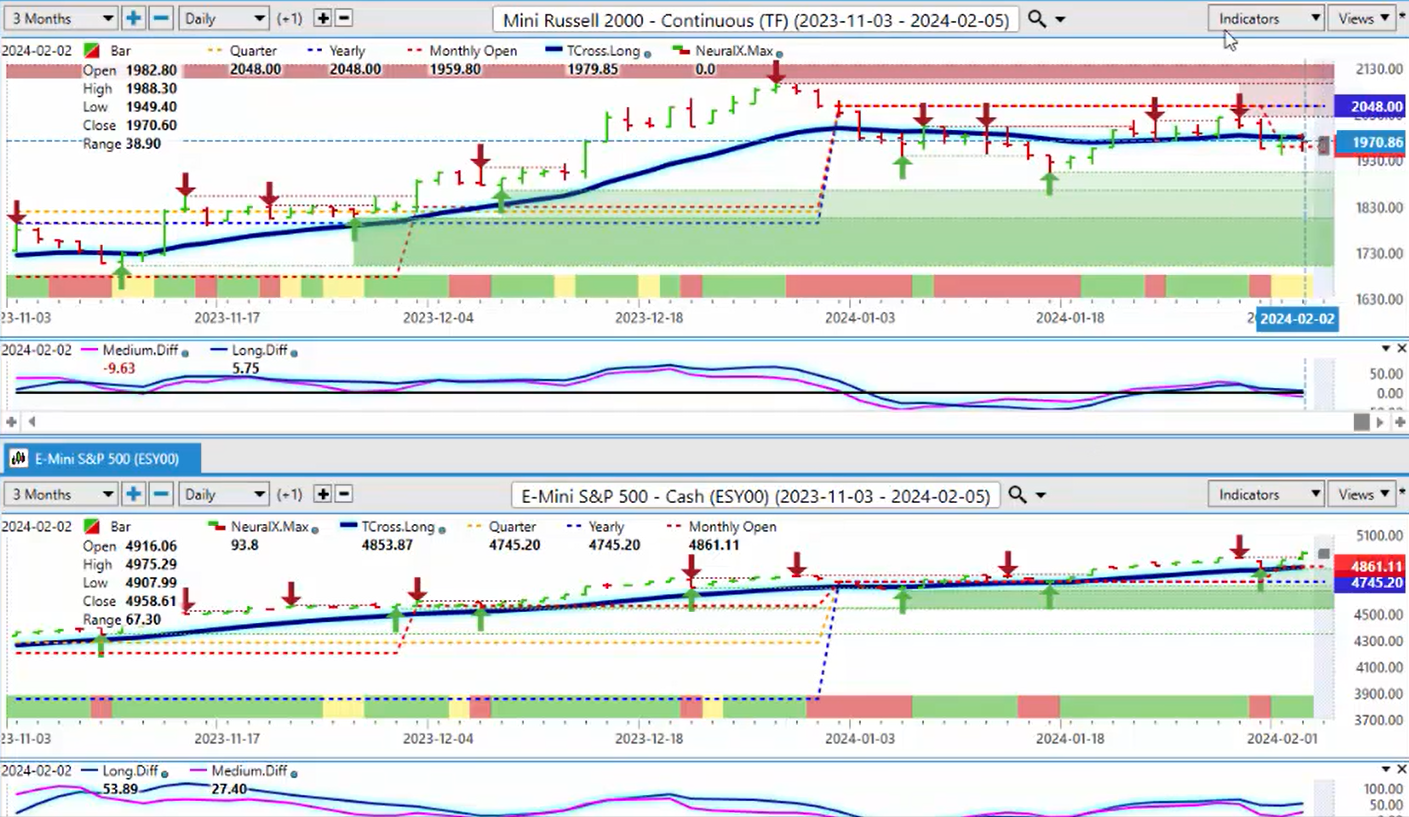Open the 3 Months range dropdown in S&P 500 chart

pyautogui.click(x=60, y=494)
